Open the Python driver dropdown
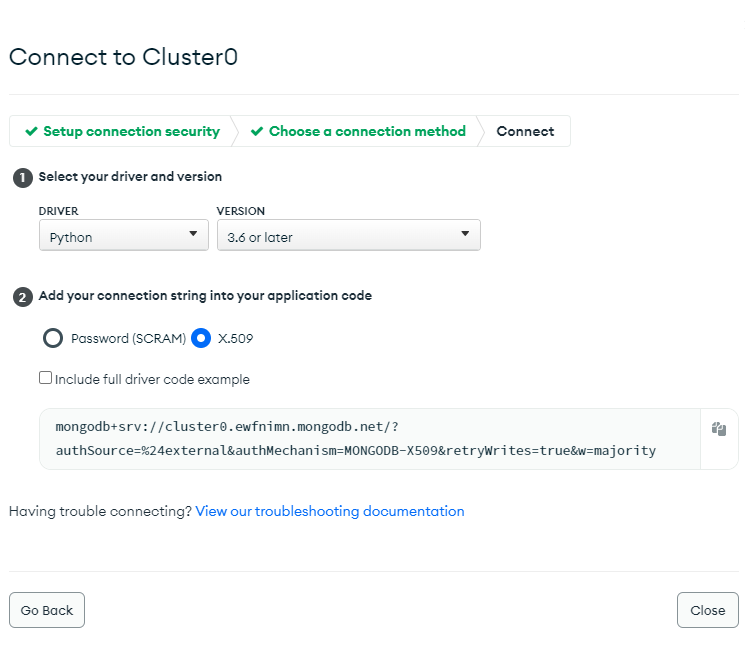Image resolution: width=745 pixels, height=654 pixels. coord(124,235)
